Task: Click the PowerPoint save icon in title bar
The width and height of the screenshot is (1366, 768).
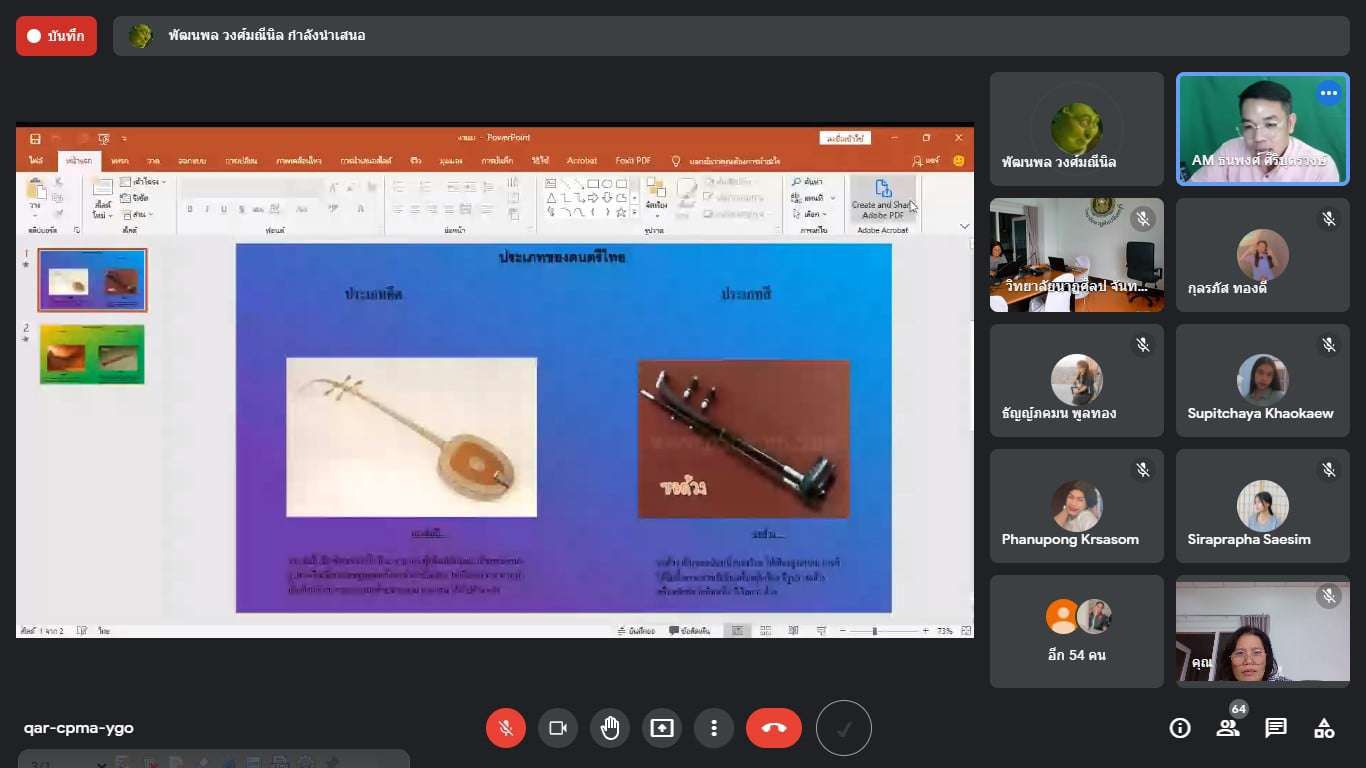Action: (35, 138)
